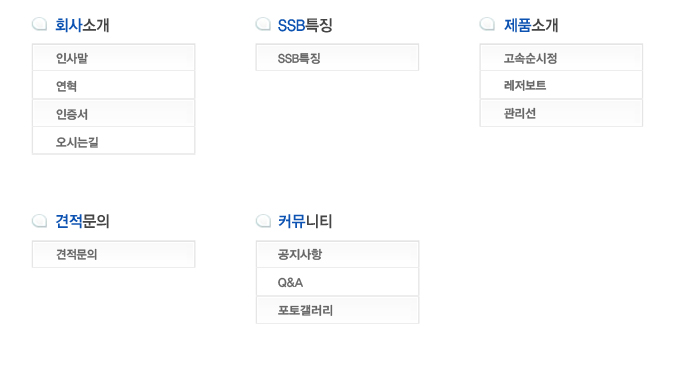Select the 관리선 product link

point(561,113)
